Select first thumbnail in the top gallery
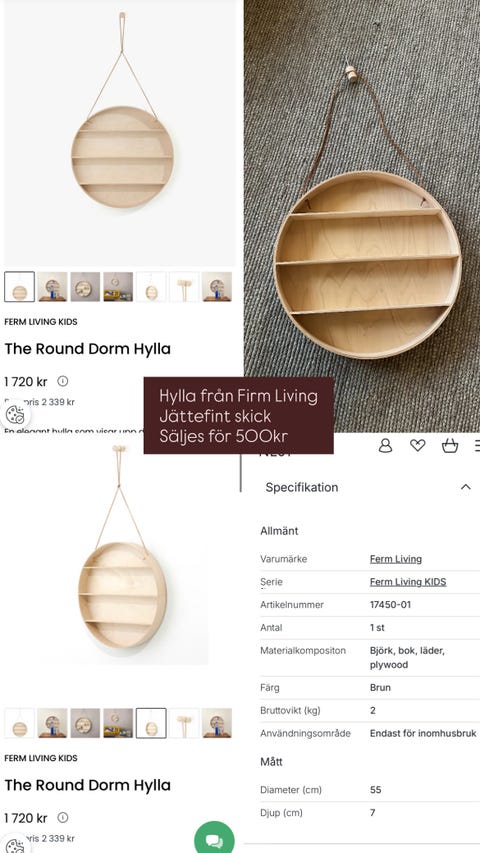Screen dimensions: 480x853 click(x=20, y=287)
